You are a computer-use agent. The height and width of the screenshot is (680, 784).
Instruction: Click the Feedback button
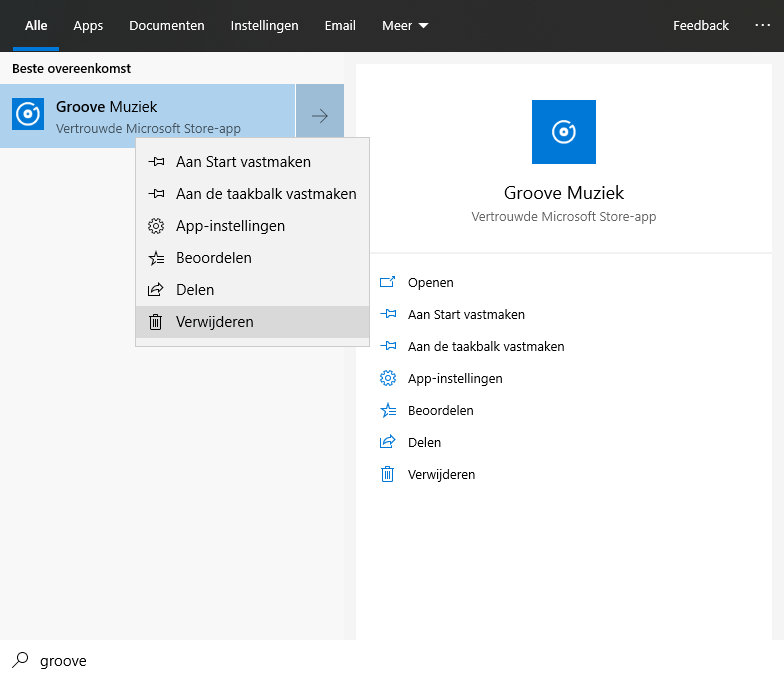point(701,26)
